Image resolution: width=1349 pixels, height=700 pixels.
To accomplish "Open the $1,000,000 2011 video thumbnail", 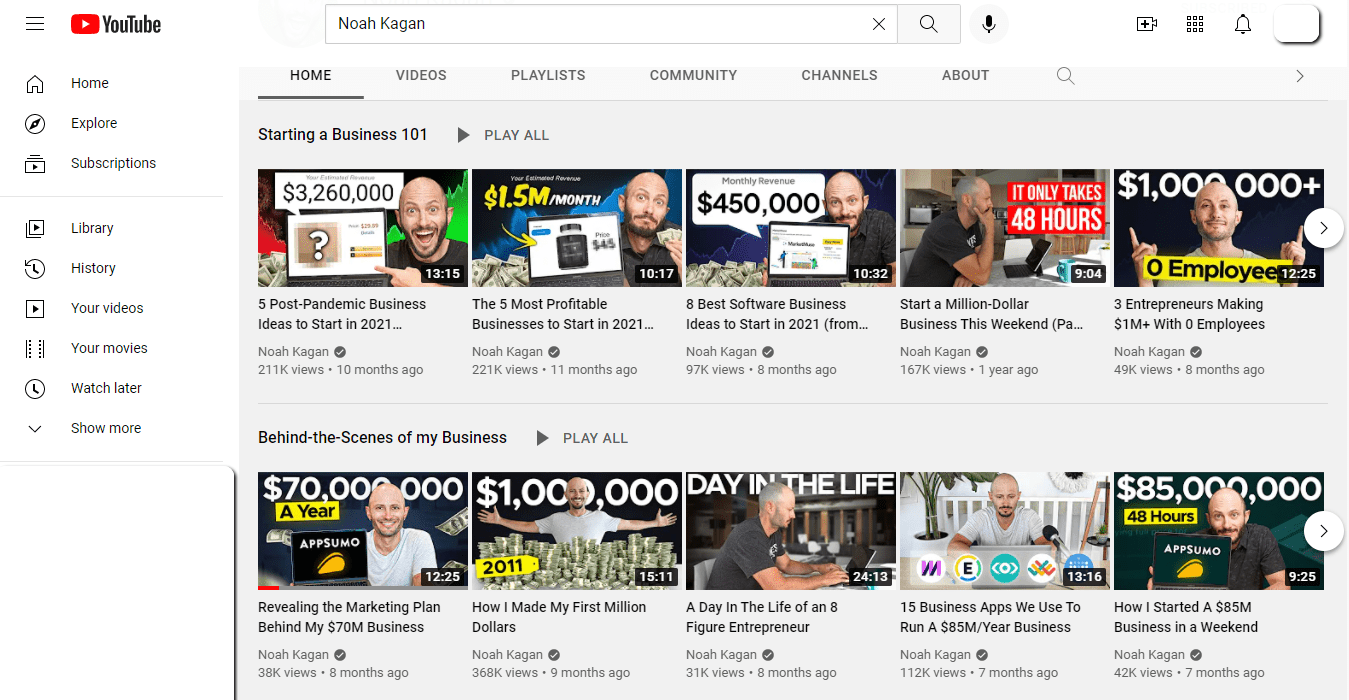I will (577, 531).
